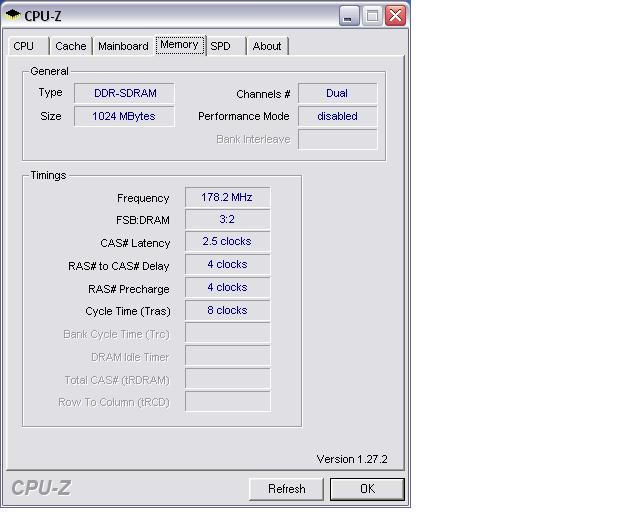This screenshot has width=640, height=512.
Task: Click the RAS# Precharge label
Action: click(129, 289)
